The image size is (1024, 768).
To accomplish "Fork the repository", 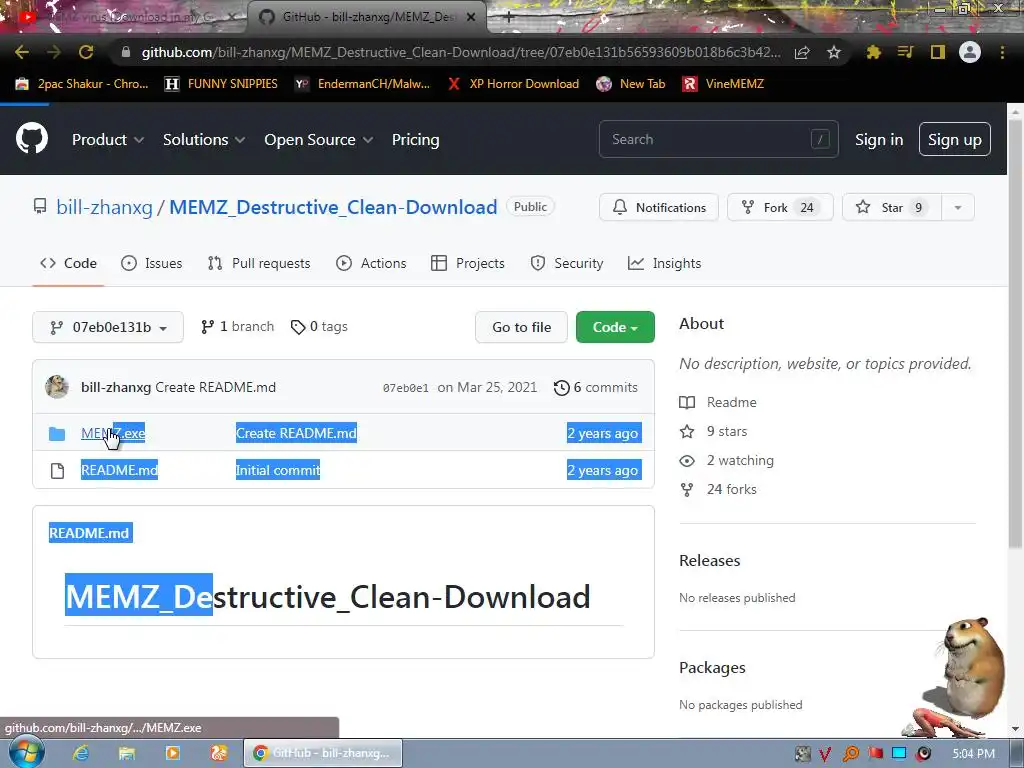I will (780, 207).
